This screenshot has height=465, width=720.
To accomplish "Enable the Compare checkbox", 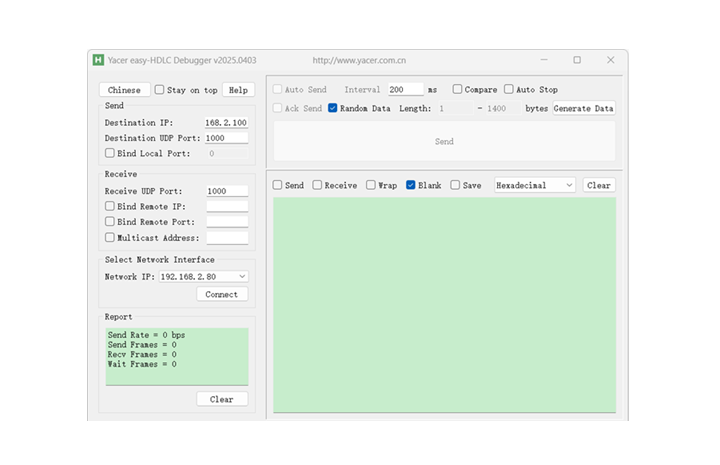I will 457,89.
